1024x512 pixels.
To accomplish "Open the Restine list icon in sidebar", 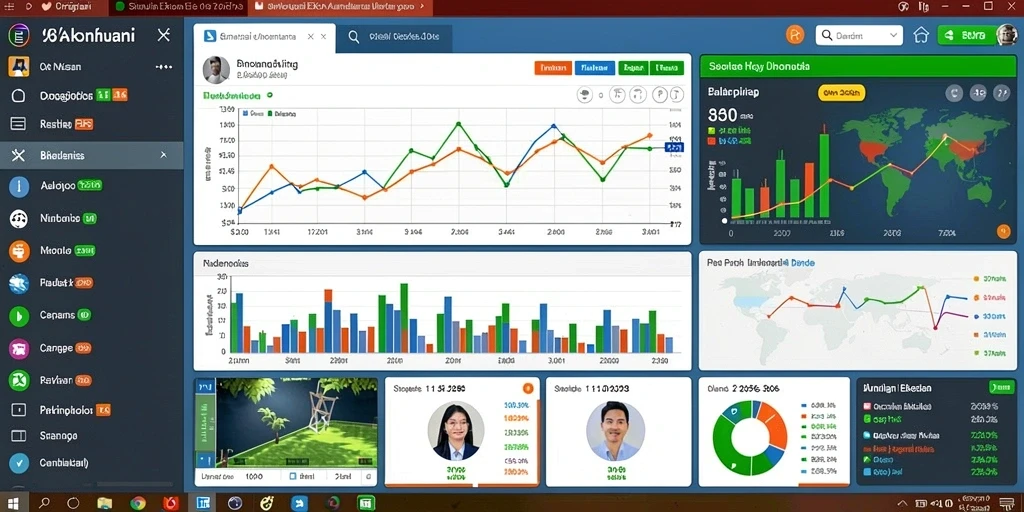I will click(x=18, y=123).
